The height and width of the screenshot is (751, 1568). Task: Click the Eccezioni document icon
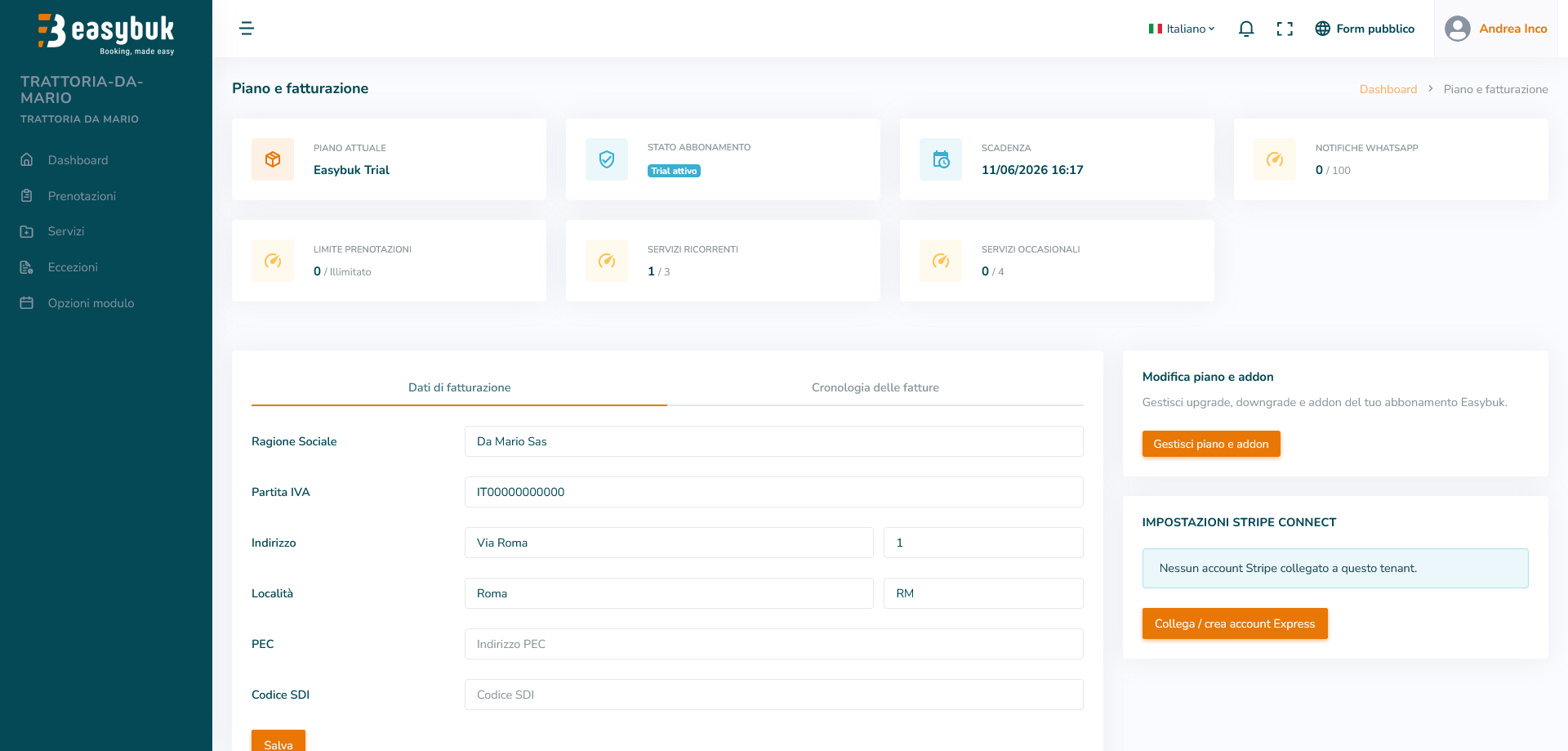[x=27, y=267]
